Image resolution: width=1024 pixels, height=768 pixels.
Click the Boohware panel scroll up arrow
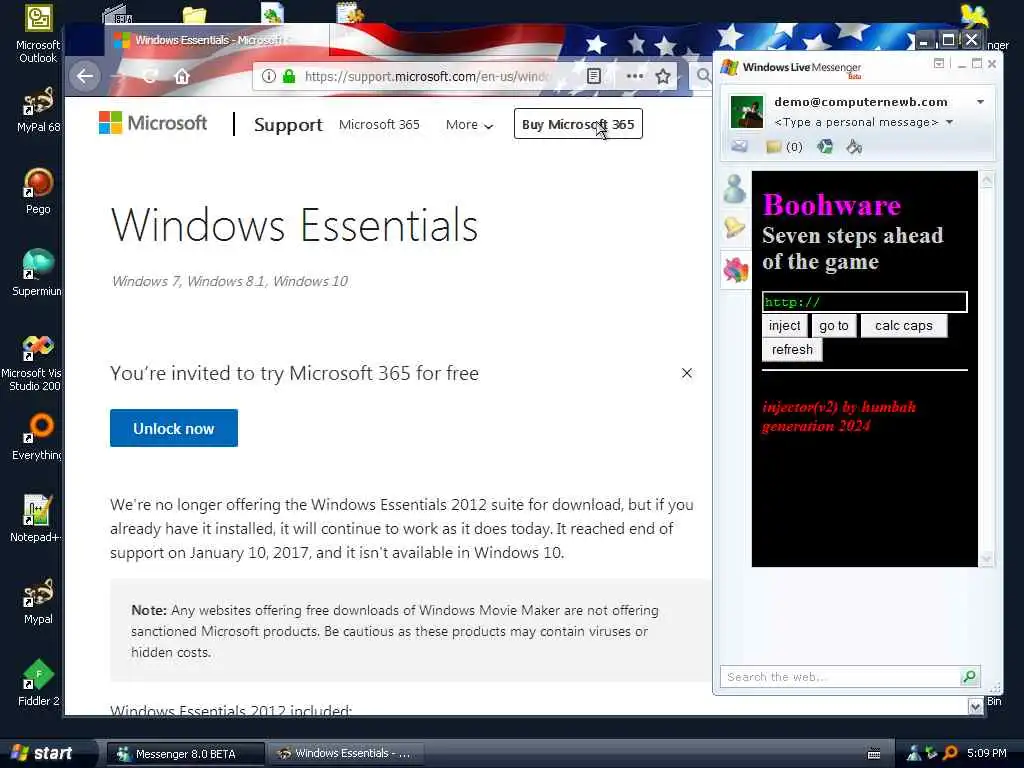pos(987,180)
